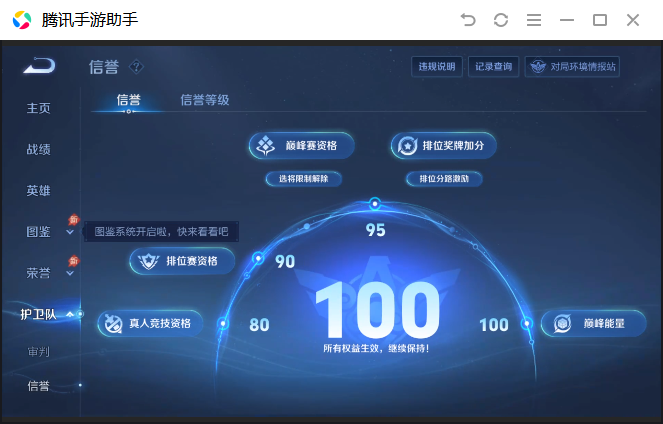Screen dimensions: 663x424
Task: Click the 真人竞技资格 button label
Action: [x=160, y=324]
